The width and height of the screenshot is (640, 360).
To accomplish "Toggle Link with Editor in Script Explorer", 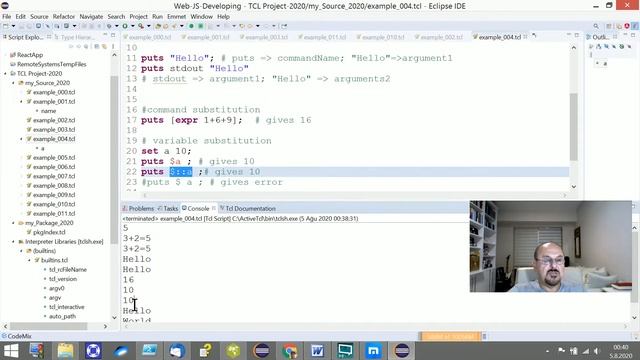I will [104, 46].
